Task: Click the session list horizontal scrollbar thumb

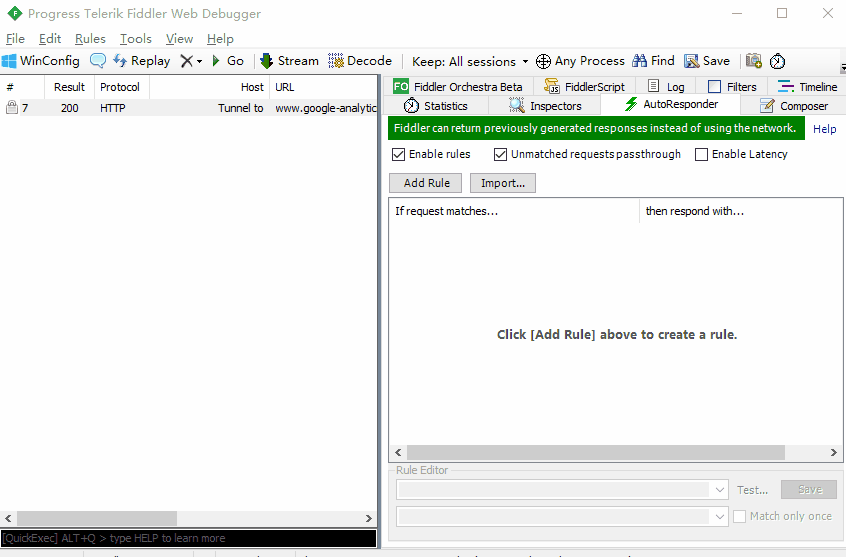Action: (x=97, y=518)
